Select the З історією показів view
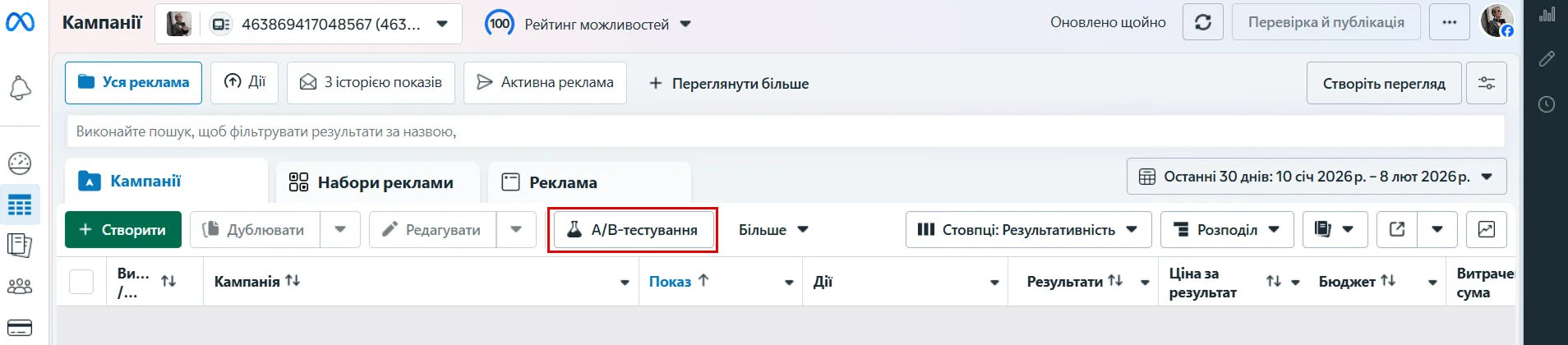1568x345 pixels. 371,83
